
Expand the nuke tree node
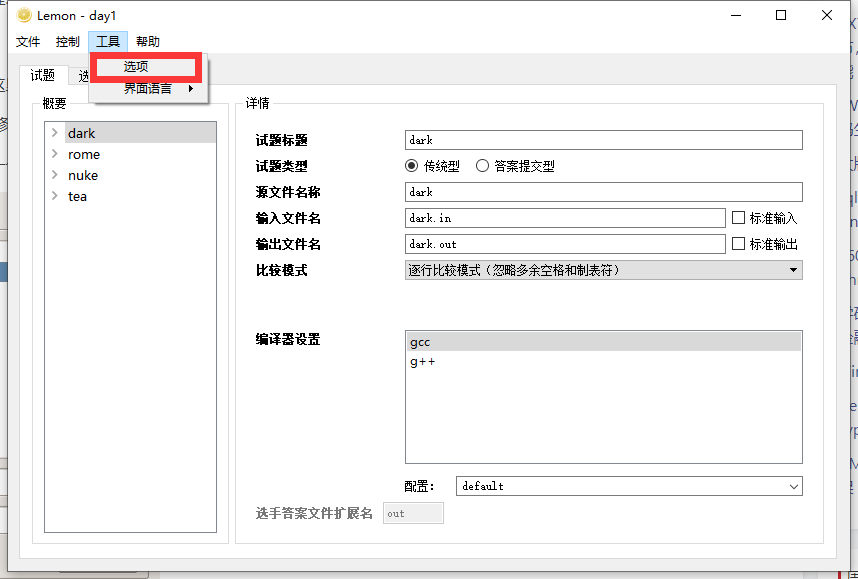click(55, 175)
